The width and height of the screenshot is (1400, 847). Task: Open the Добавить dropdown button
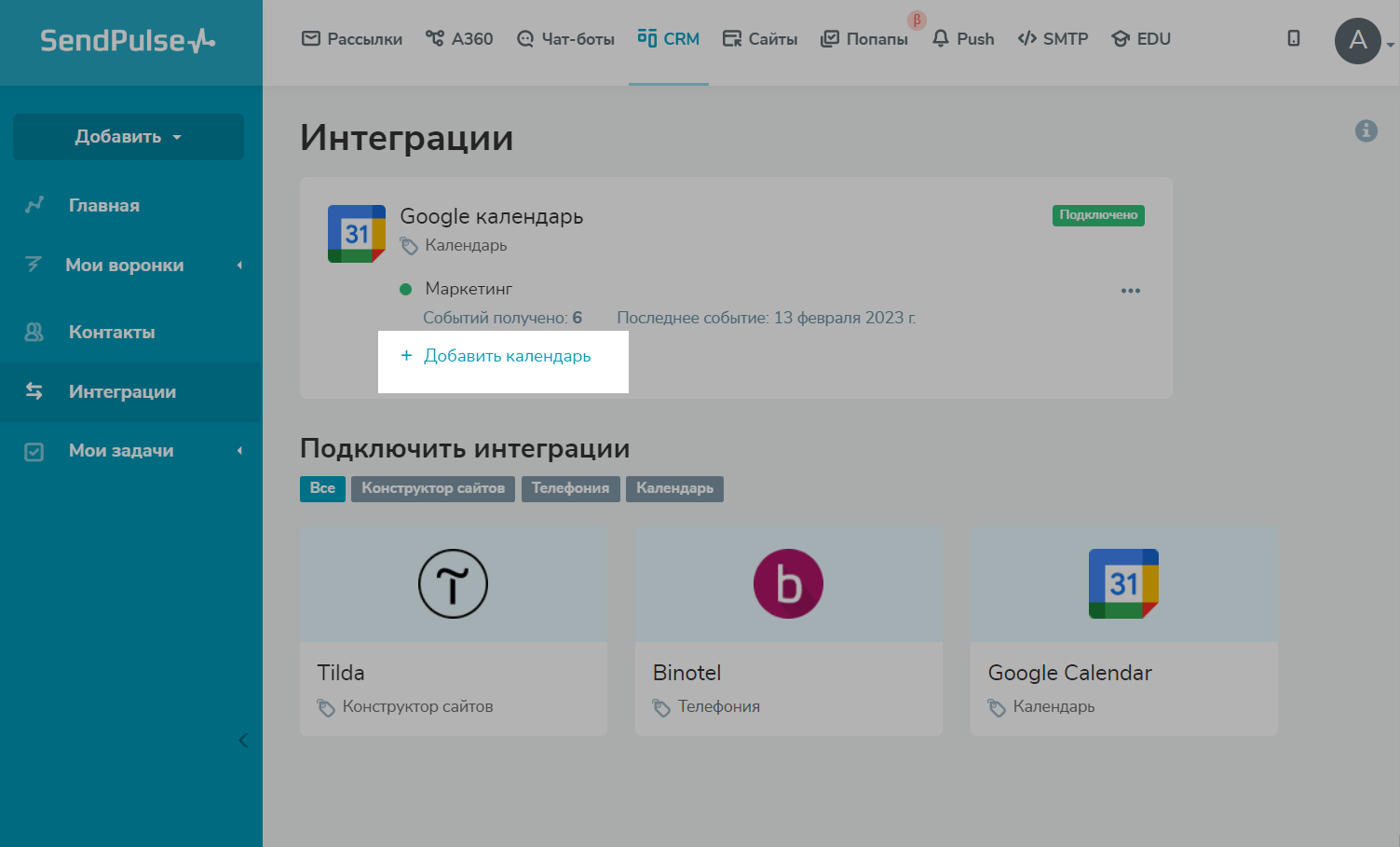[x=129, y=137]
